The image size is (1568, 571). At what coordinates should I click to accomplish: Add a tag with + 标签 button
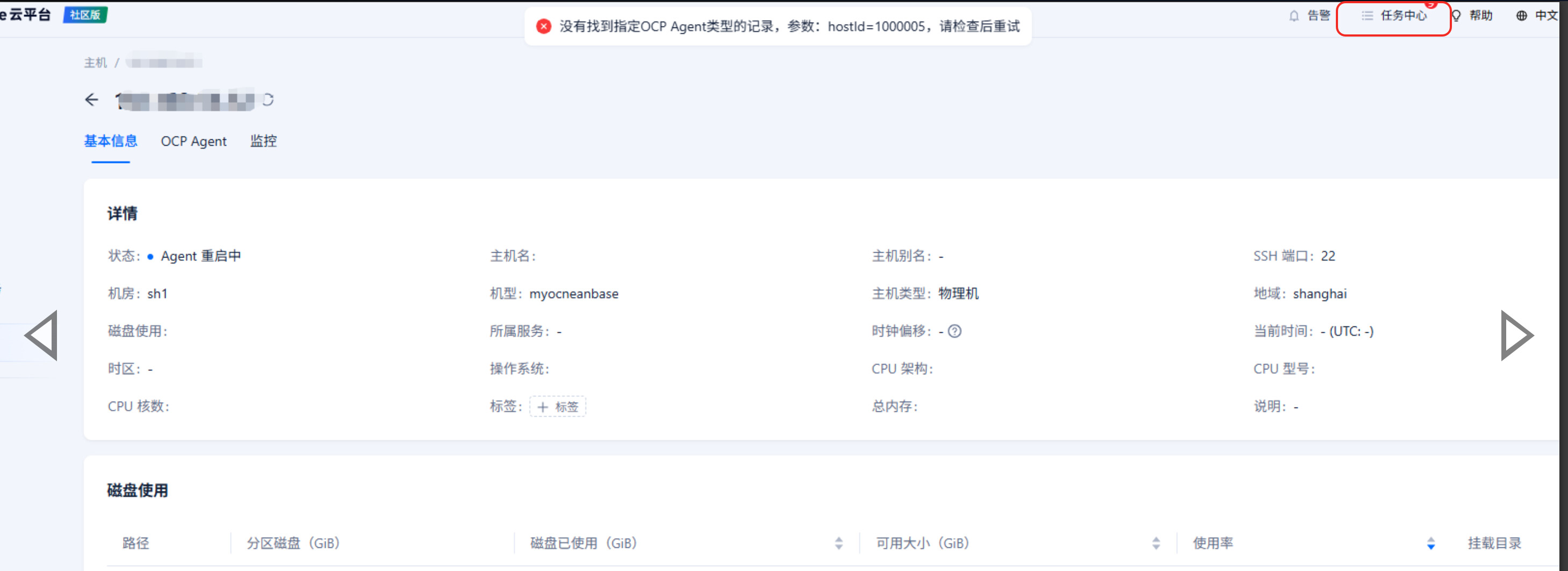[x=558, y=406]
